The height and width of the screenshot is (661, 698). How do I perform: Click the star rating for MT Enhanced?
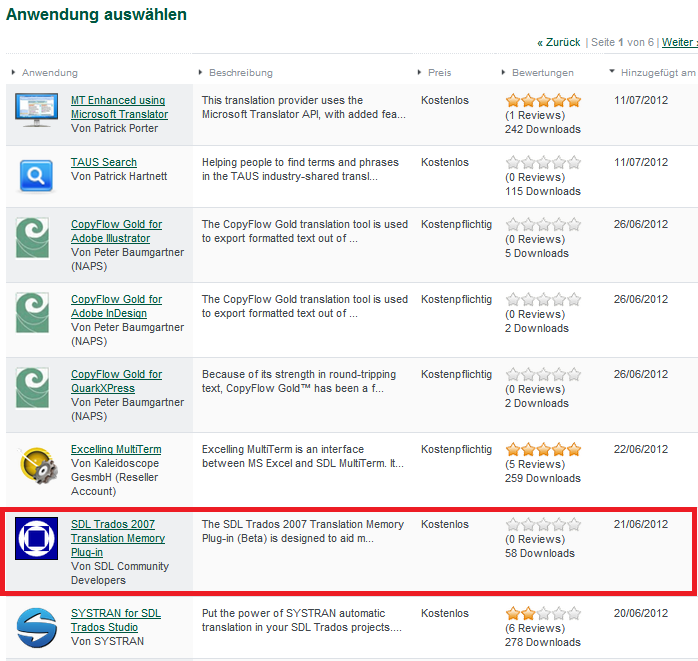click(543, 101)
